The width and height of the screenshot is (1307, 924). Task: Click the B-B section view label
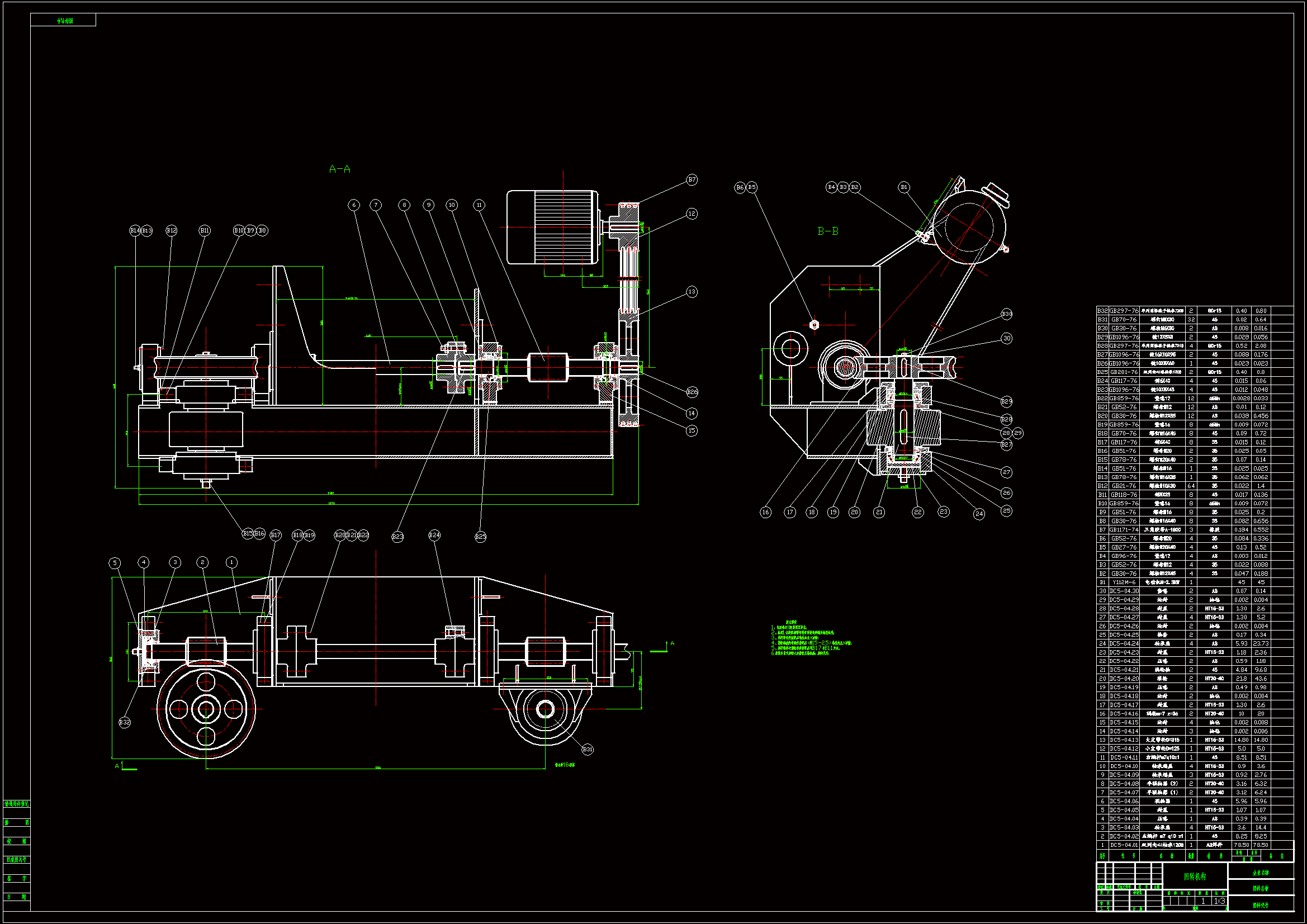click(x=828, y=231)
